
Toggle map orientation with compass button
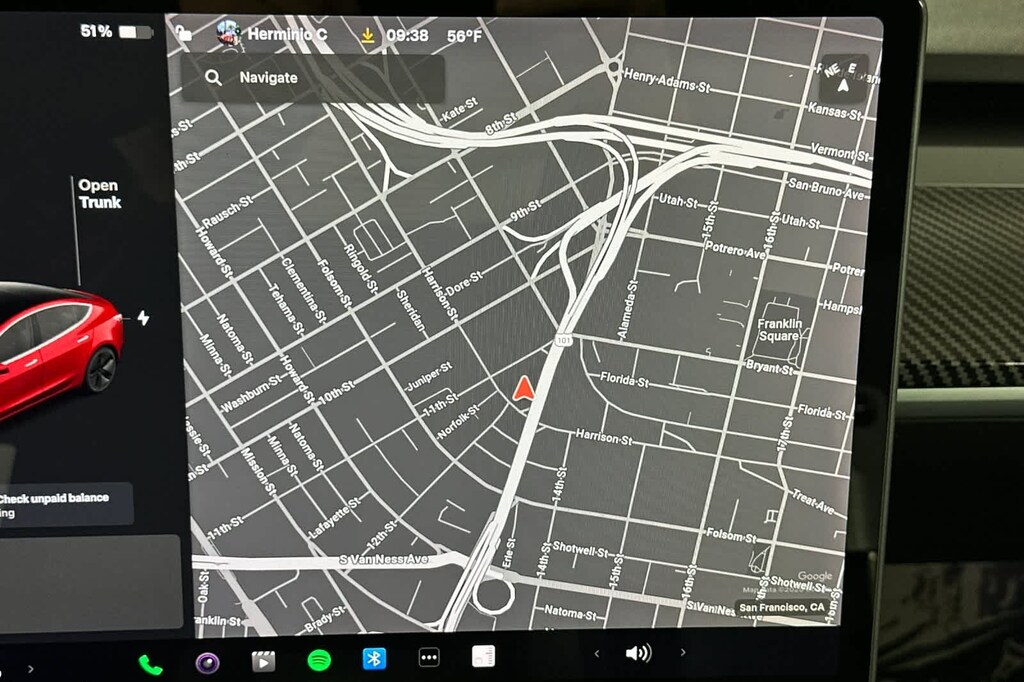(x=843, y=77)
